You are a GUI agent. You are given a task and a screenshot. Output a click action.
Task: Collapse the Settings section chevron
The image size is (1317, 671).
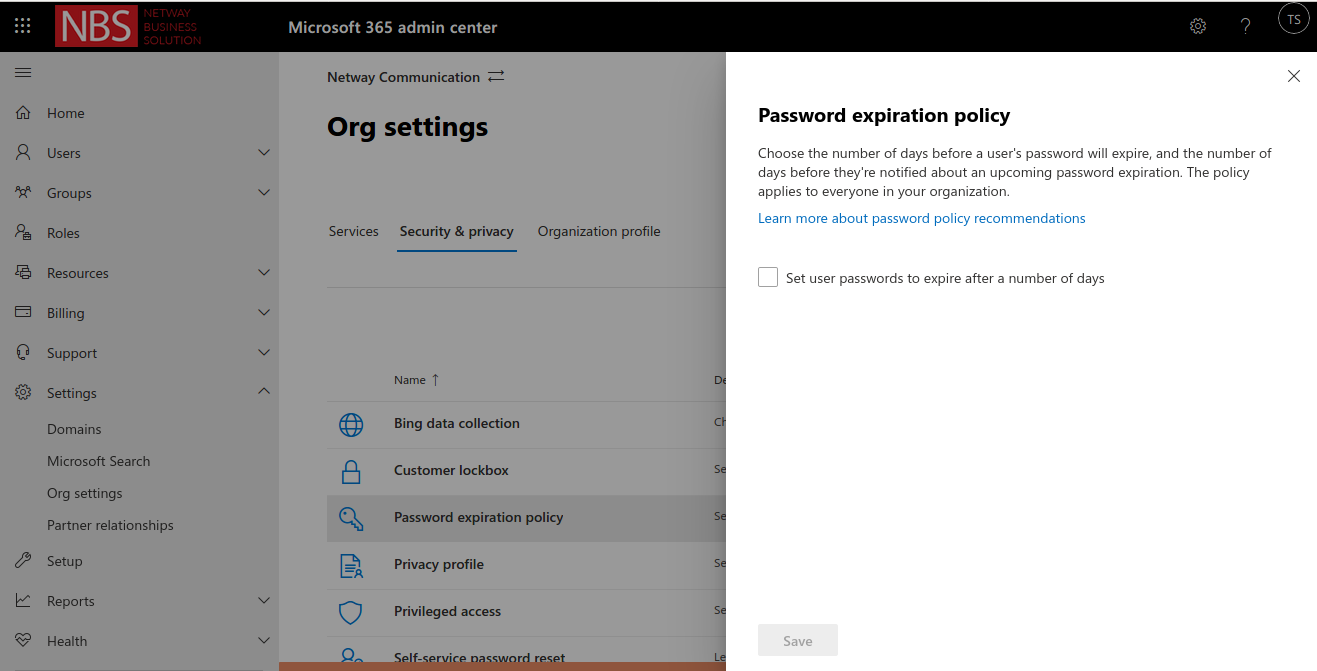tap(264, 392)
